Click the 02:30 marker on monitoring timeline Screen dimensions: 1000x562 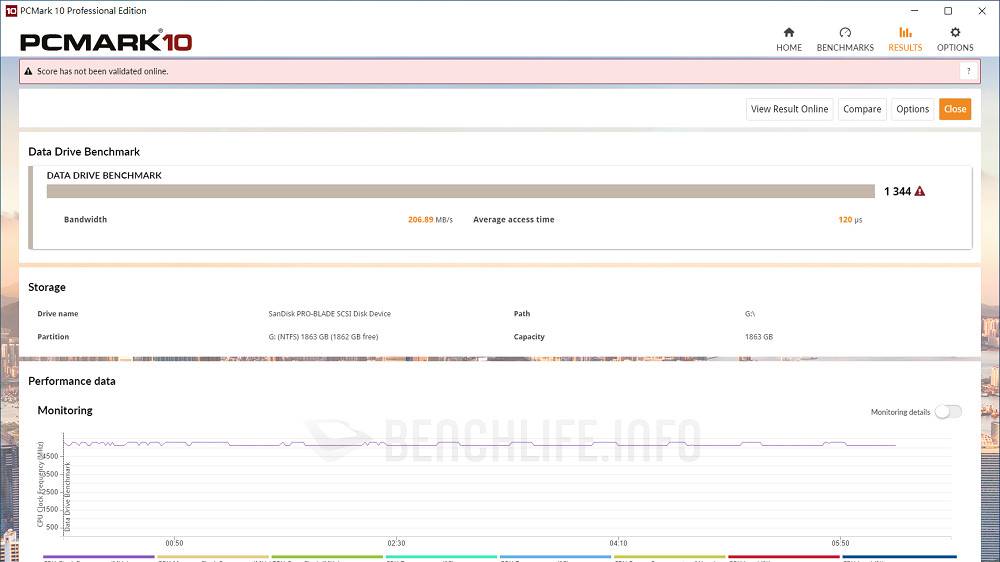[396, 543]
